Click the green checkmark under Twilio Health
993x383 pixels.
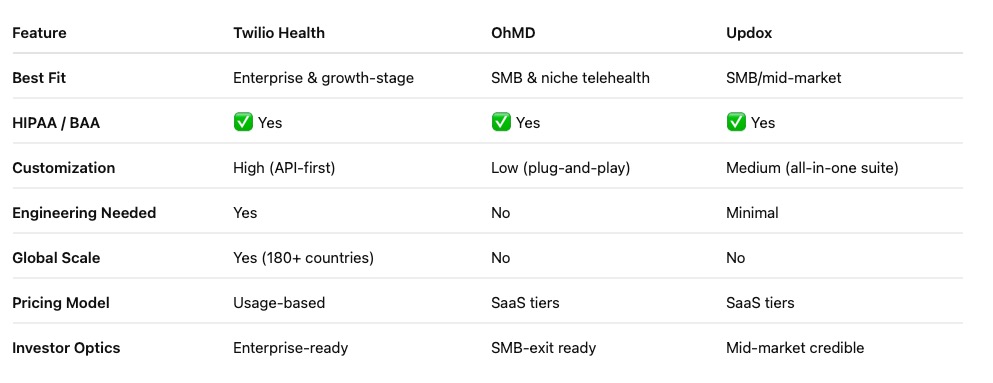(243, 122)
